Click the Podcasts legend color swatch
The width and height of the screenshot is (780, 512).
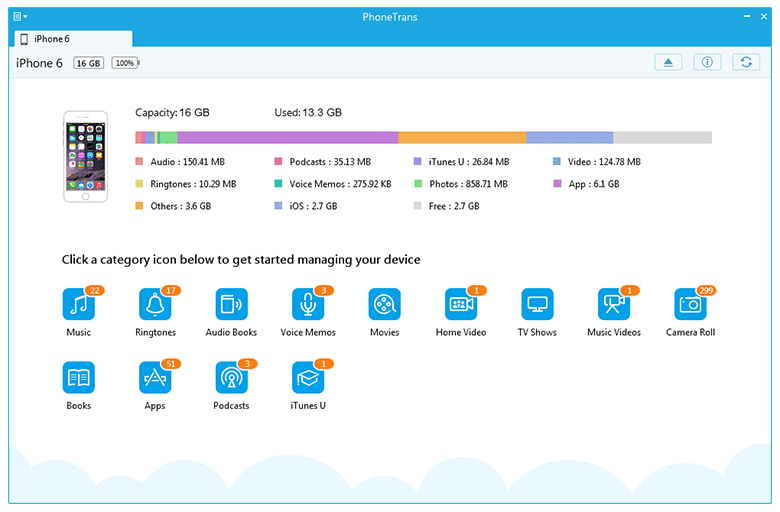coord(279,162)
